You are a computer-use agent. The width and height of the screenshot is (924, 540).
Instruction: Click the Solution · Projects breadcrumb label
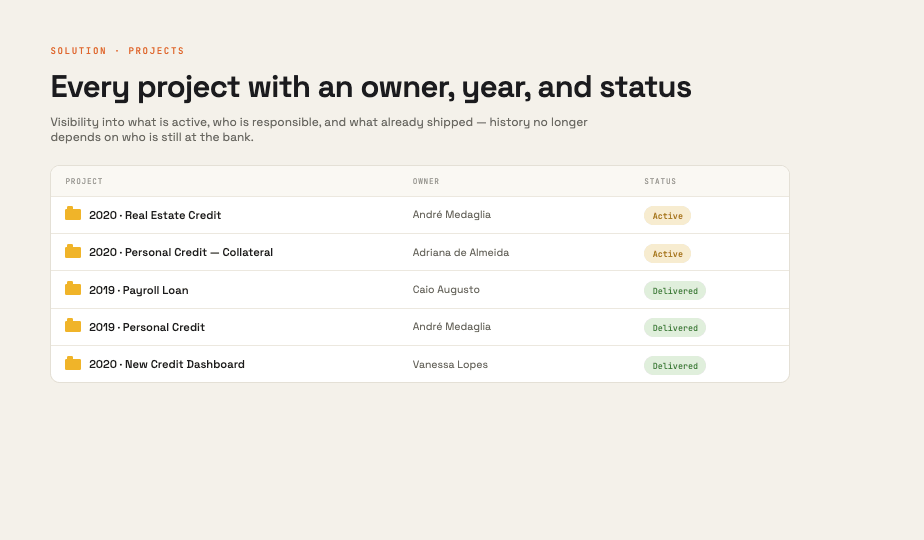[117, 51]
